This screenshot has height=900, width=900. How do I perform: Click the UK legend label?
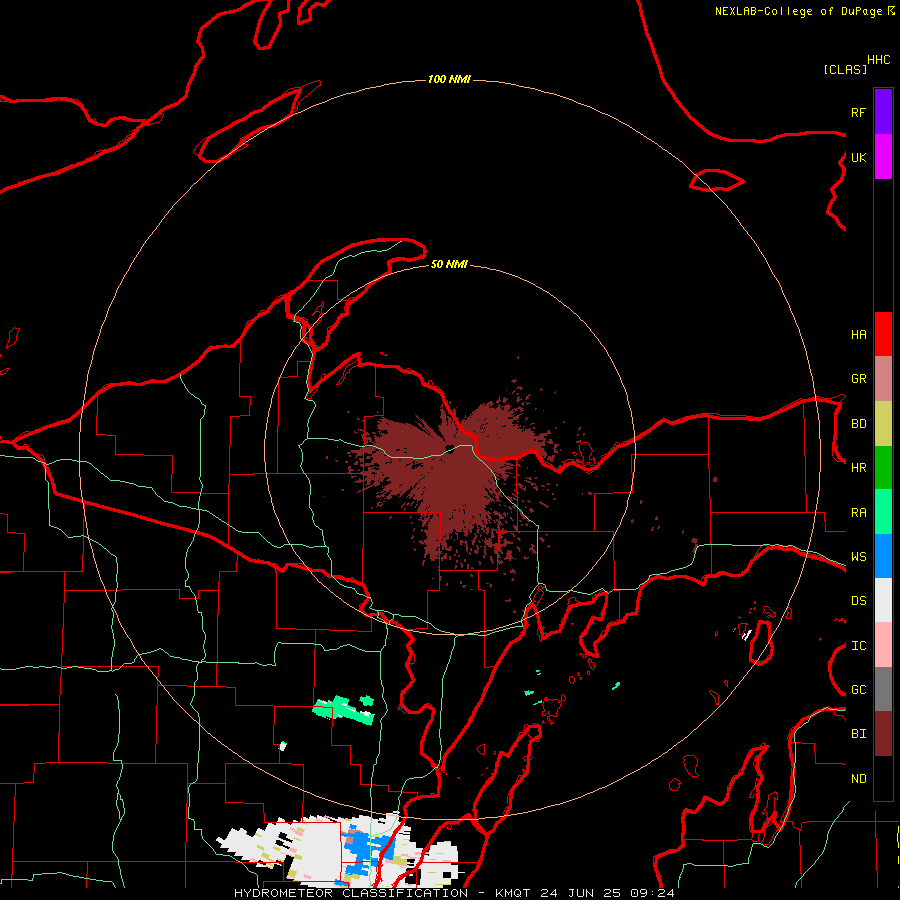coord(858,157)
